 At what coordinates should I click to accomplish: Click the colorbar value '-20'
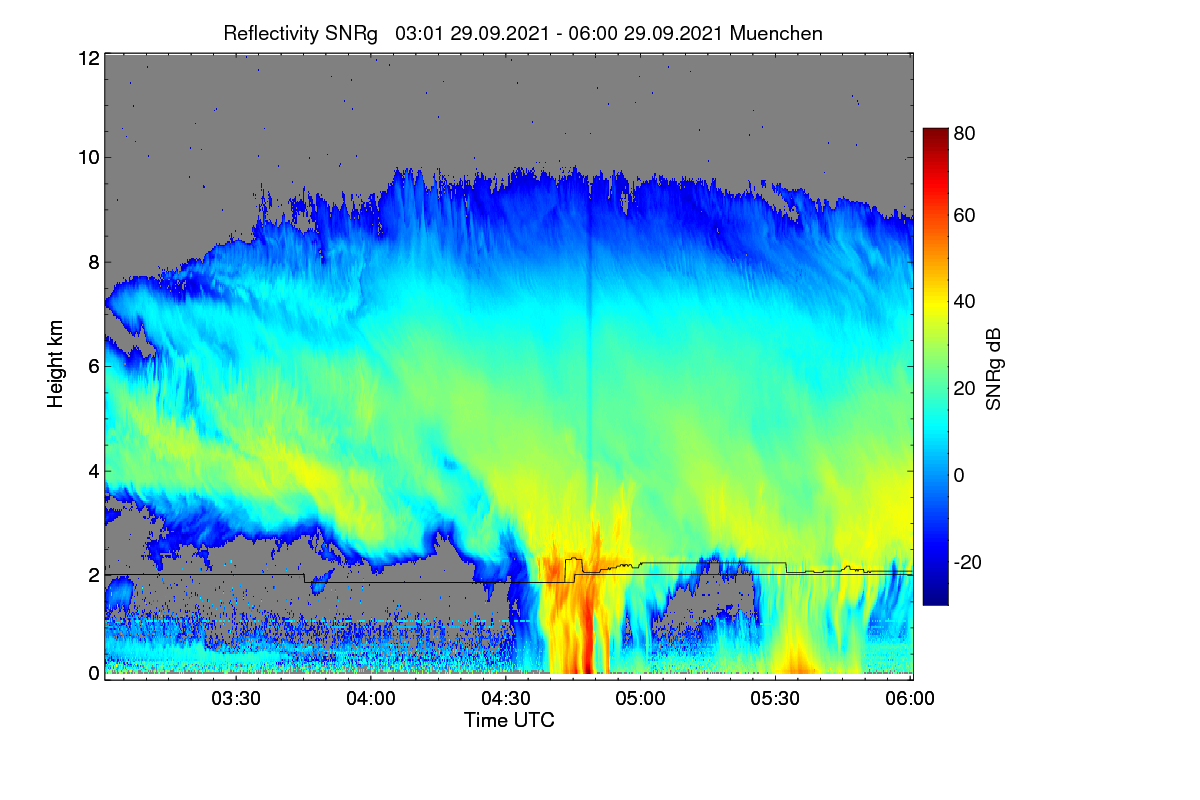969,562
